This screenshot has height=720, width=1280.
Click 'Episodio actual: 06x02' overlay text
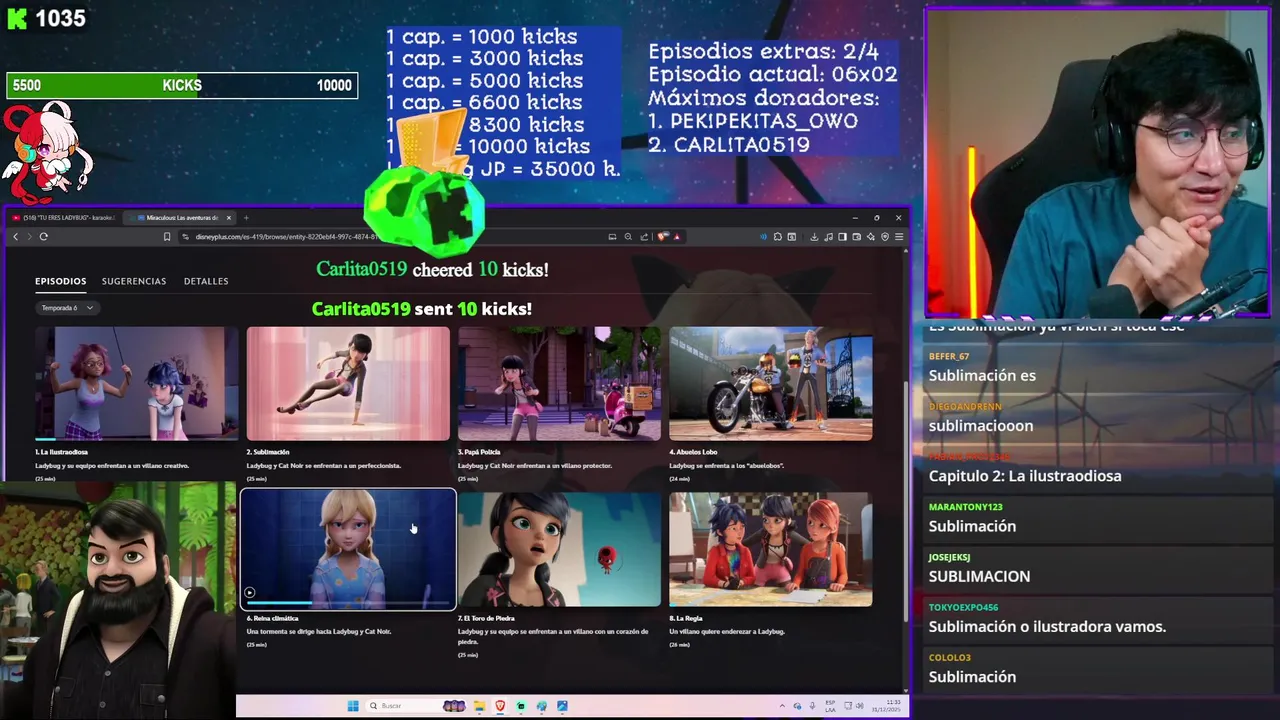[x=772, y=74]
